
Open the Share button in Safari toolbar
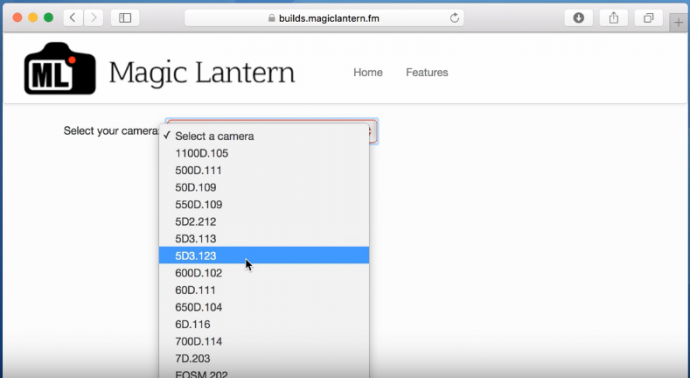[x=614, y=18]
